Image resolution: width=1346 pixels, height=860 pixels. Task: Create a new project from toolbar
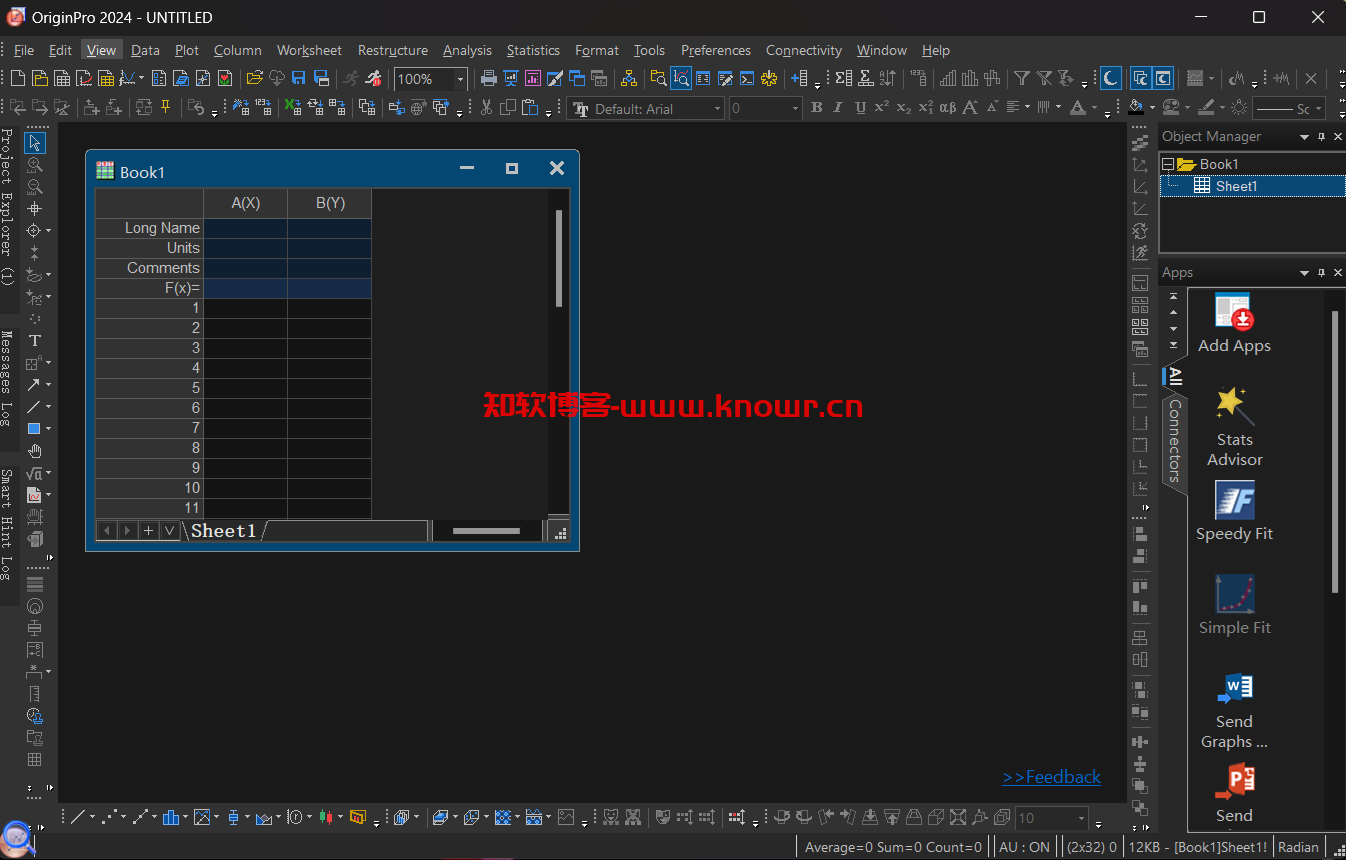[x=18, y=78]
